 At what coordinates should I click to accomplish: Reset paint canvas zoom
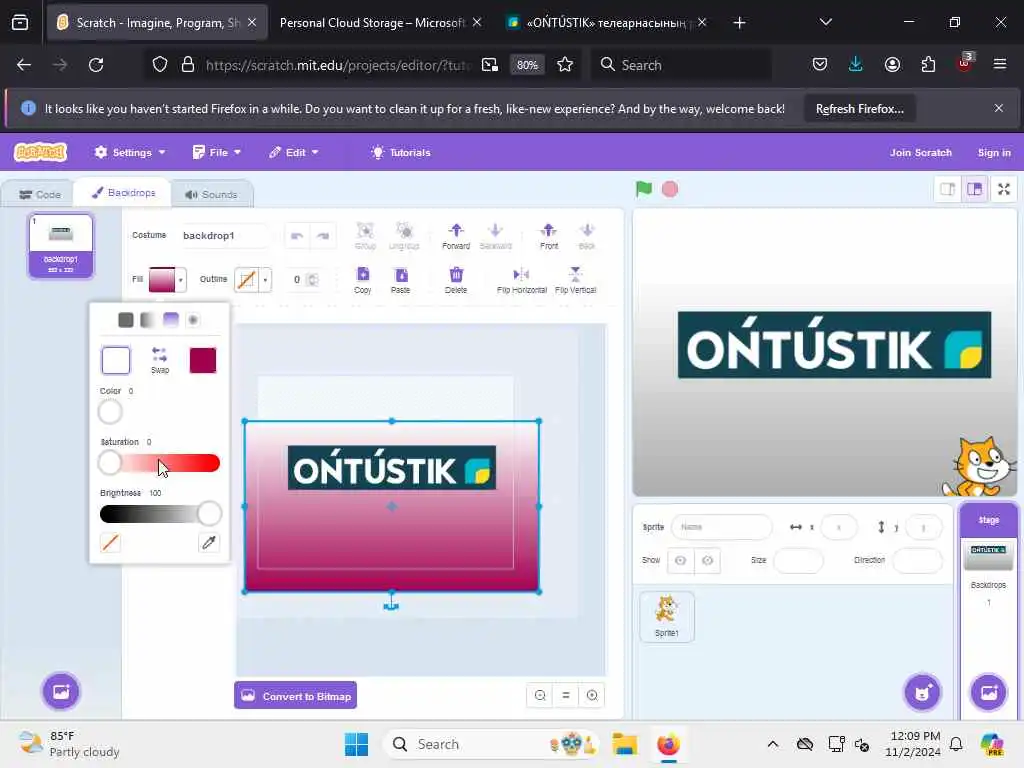tap(566, 696)
